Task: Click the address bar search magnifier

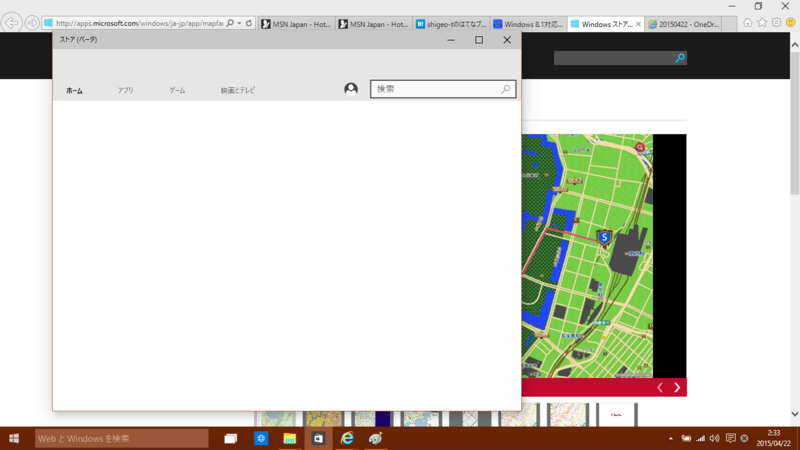Action: 230,23
